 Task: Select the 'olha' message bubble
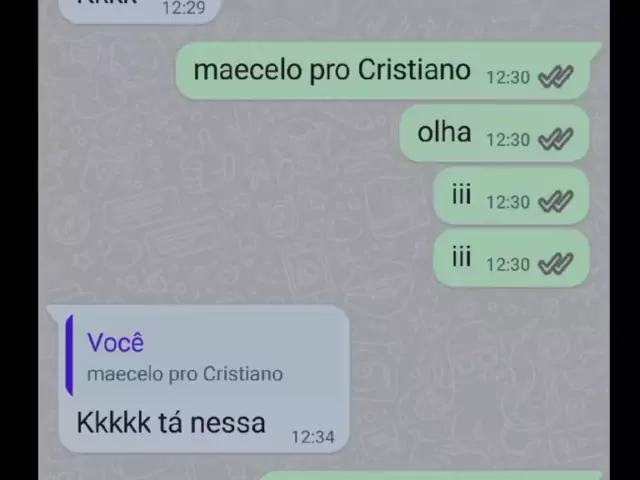point(494,133)
